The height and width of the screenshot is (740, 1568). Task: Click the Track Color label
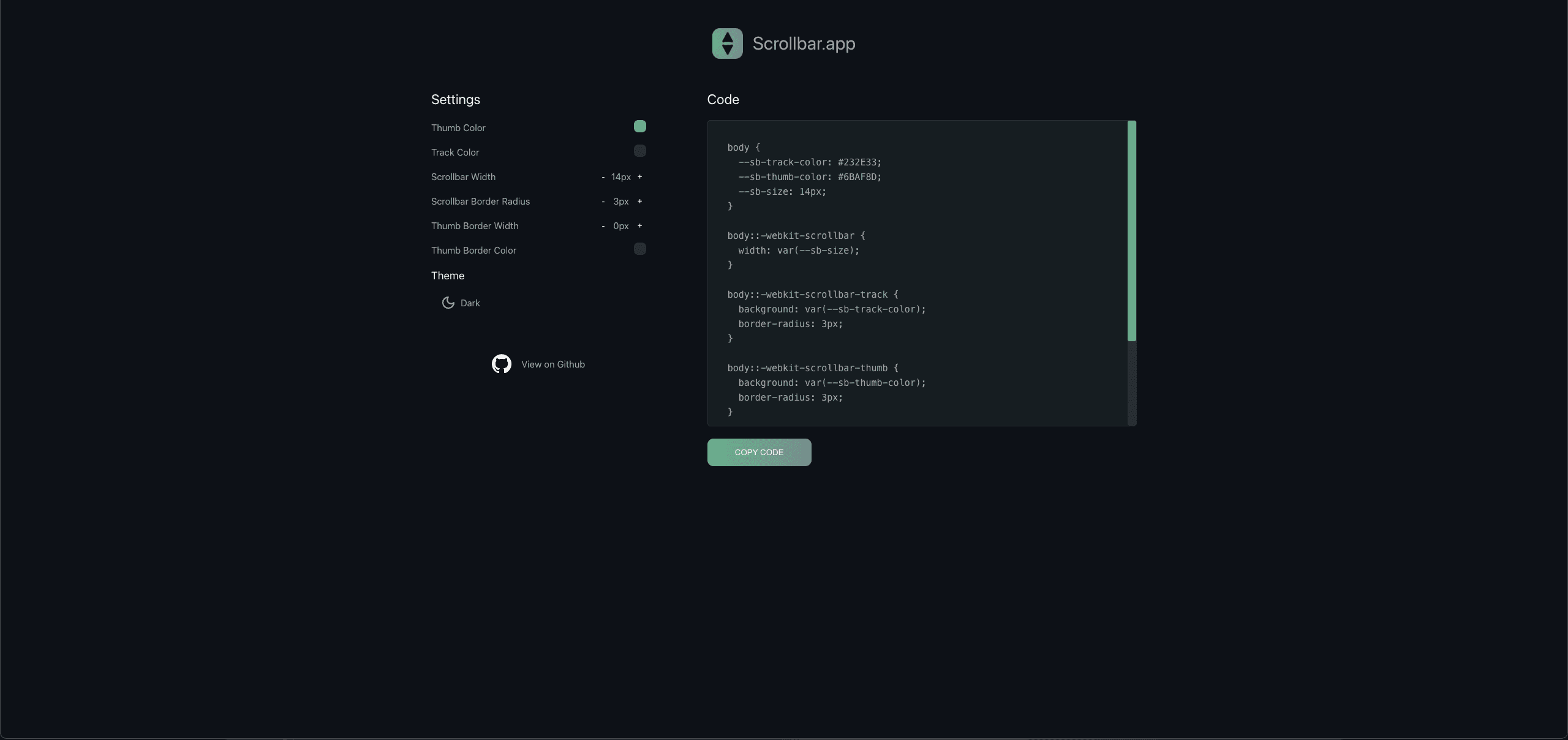(x=454, y=153)
